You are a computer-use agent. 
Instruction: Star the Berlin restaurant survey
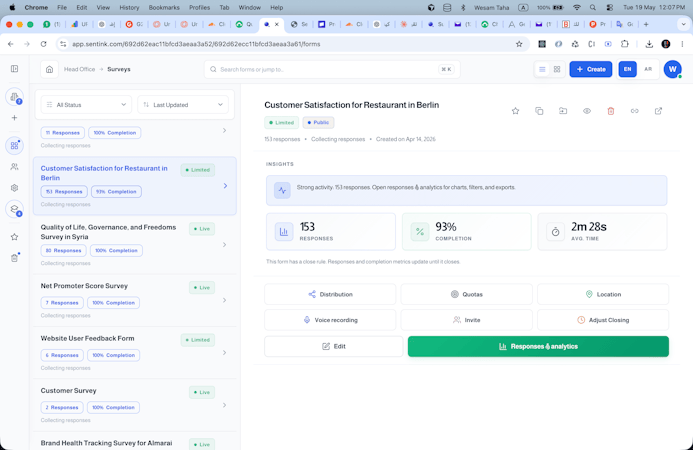tap(515, 111)
